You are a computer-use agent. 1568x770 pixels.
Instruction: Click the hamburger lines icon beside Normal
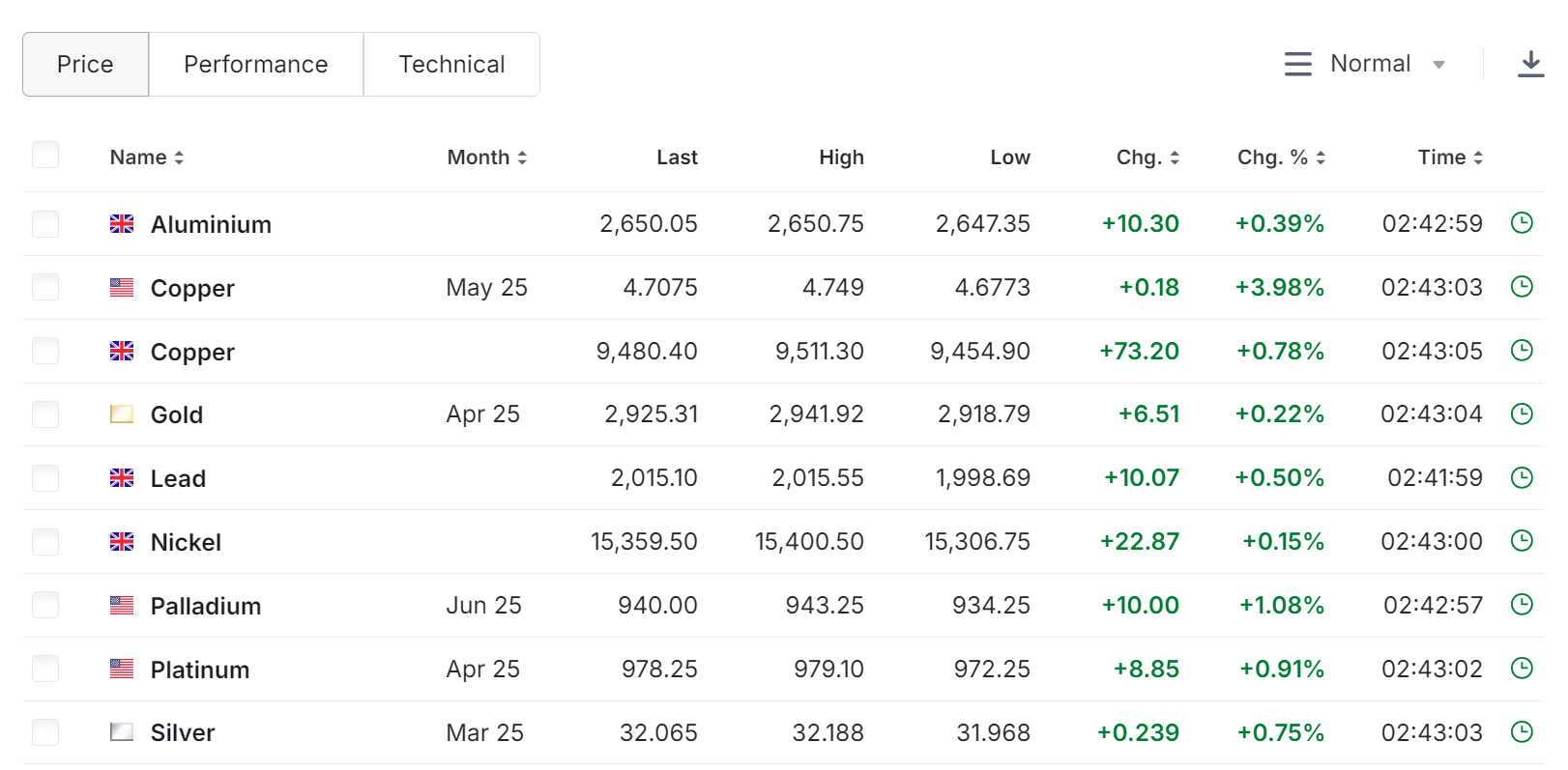tap(1297, 64)
